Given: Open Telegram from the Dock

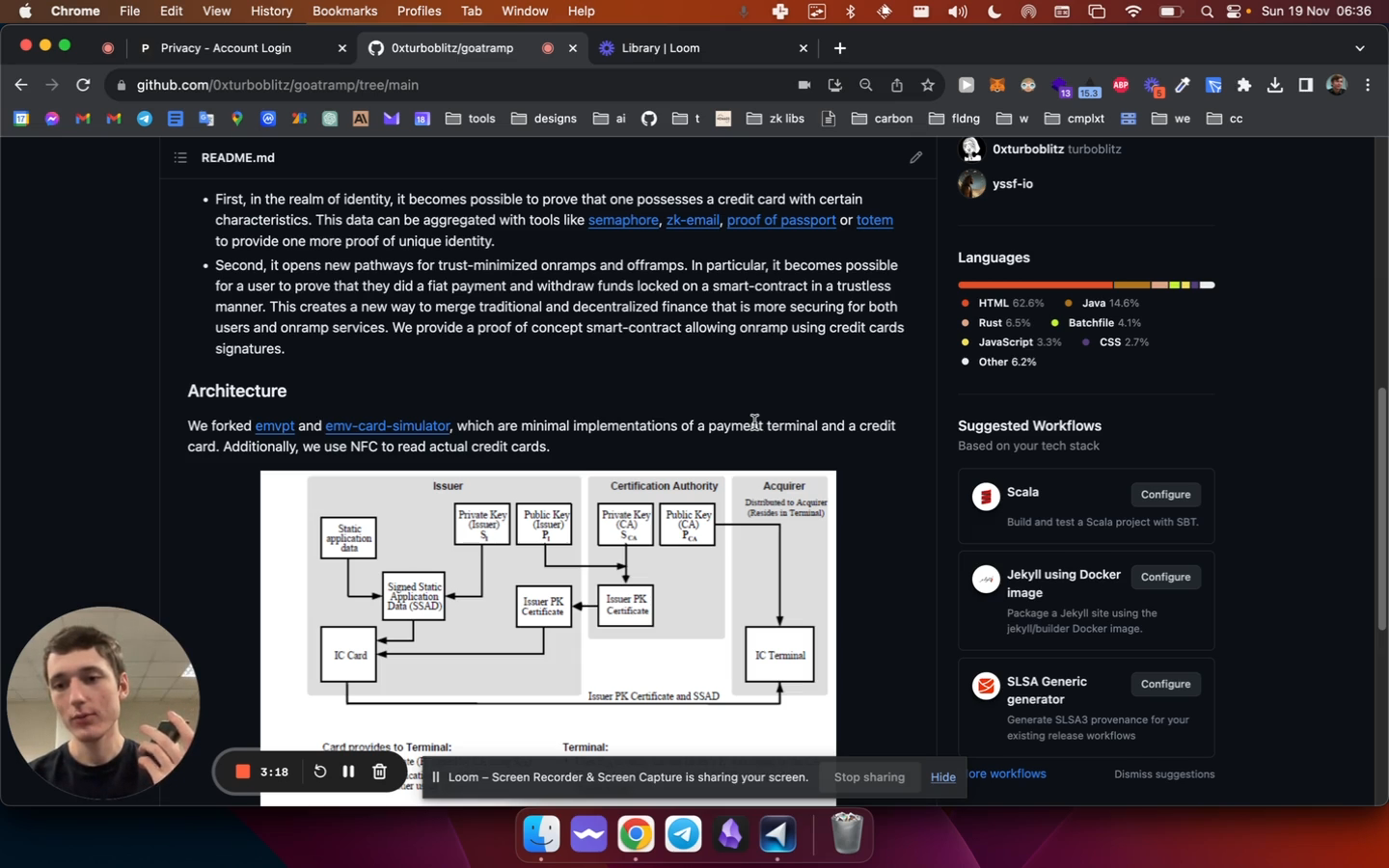Looking at the screenshot, I should click(683, 834).
